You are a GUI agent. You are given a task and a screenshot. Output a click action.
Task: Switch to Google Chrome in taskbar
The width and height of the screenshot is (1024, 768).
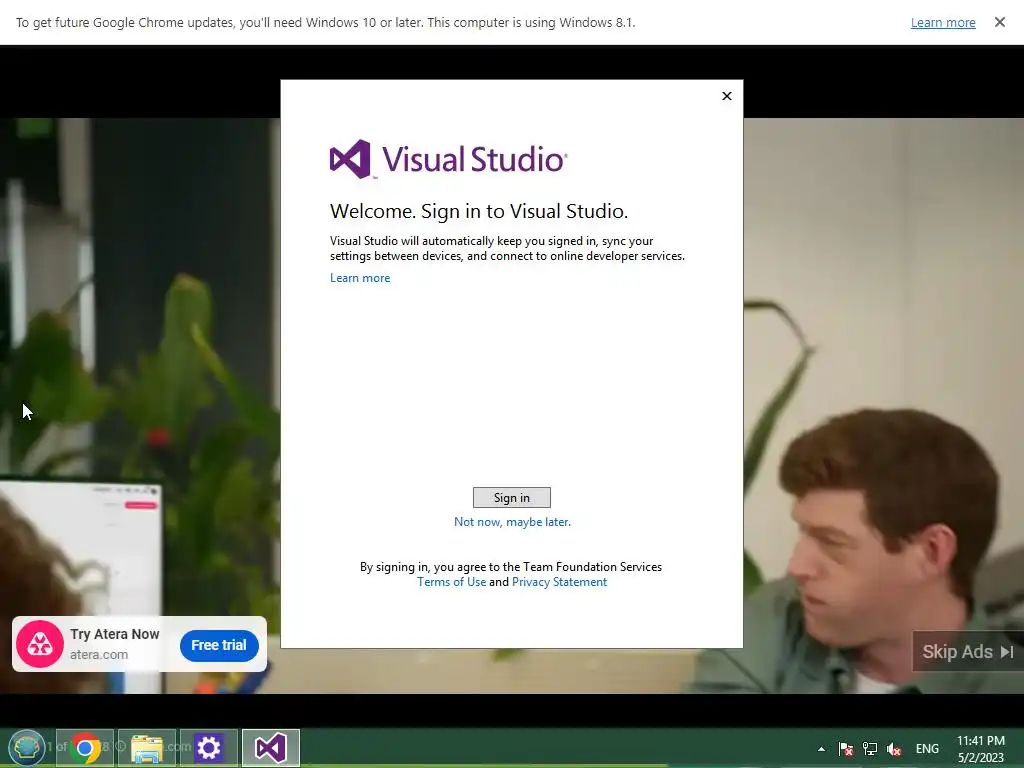pyautogui.click(x=85, y=748)
